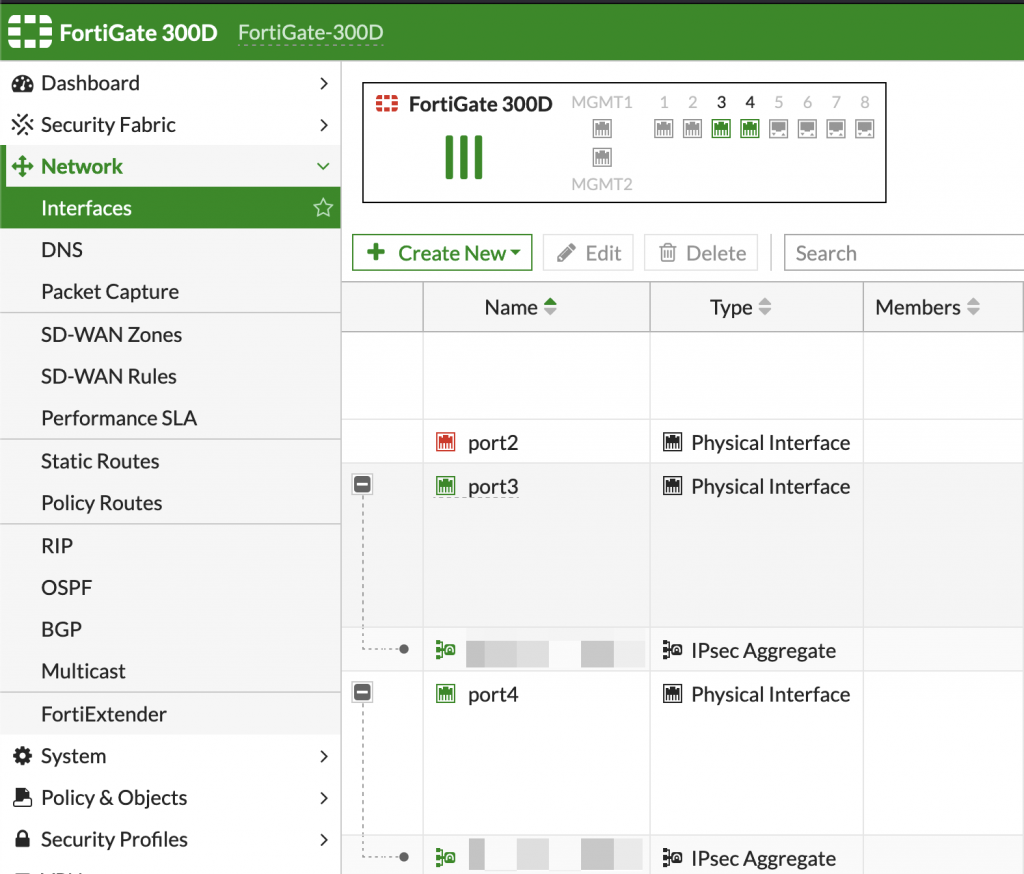Expand the Security Profiles chevron
Viewport: 1024px width, 874px height.
tap(323, 839)
